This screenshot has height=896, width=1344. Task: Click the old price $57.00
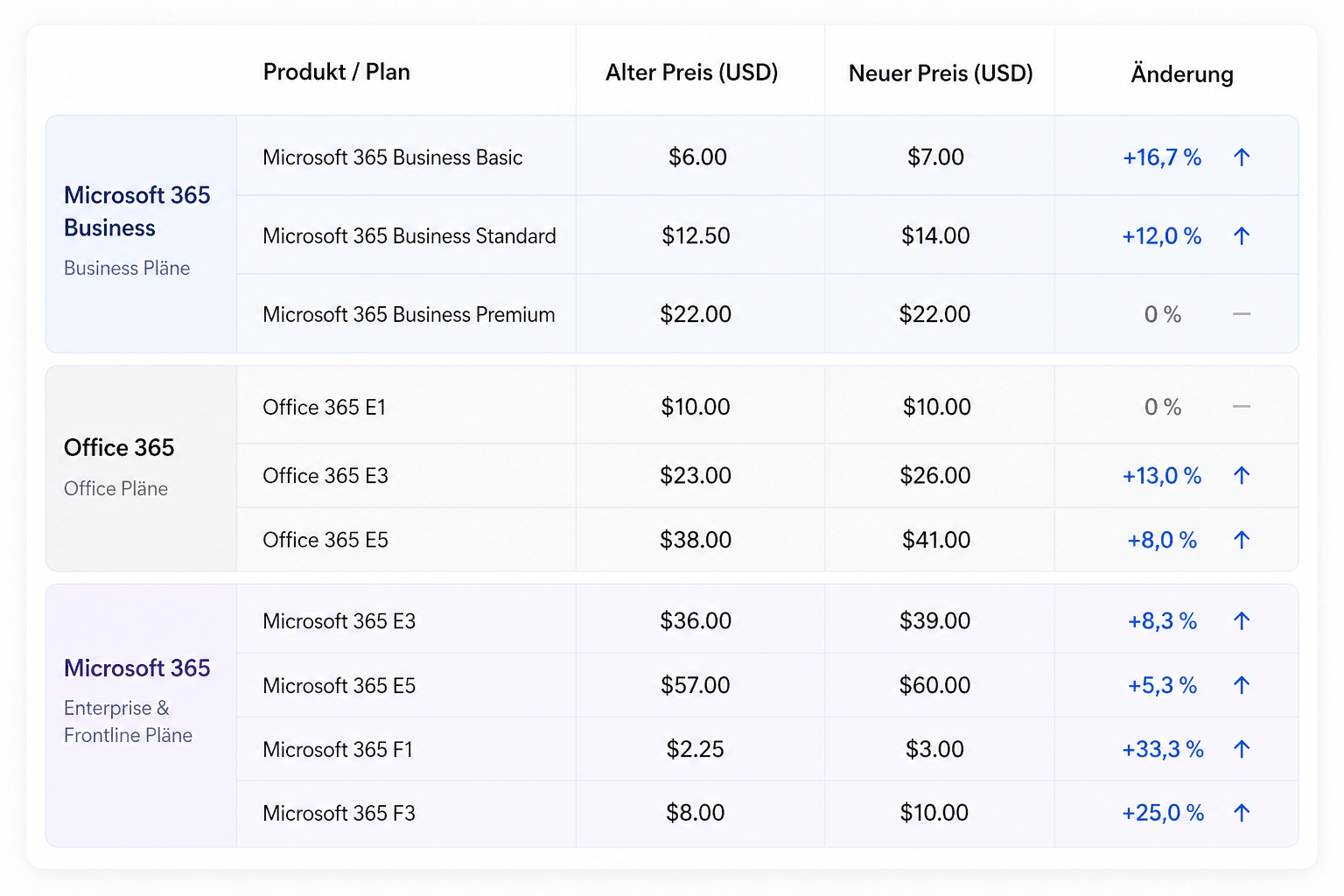click(x=695, y=684)
